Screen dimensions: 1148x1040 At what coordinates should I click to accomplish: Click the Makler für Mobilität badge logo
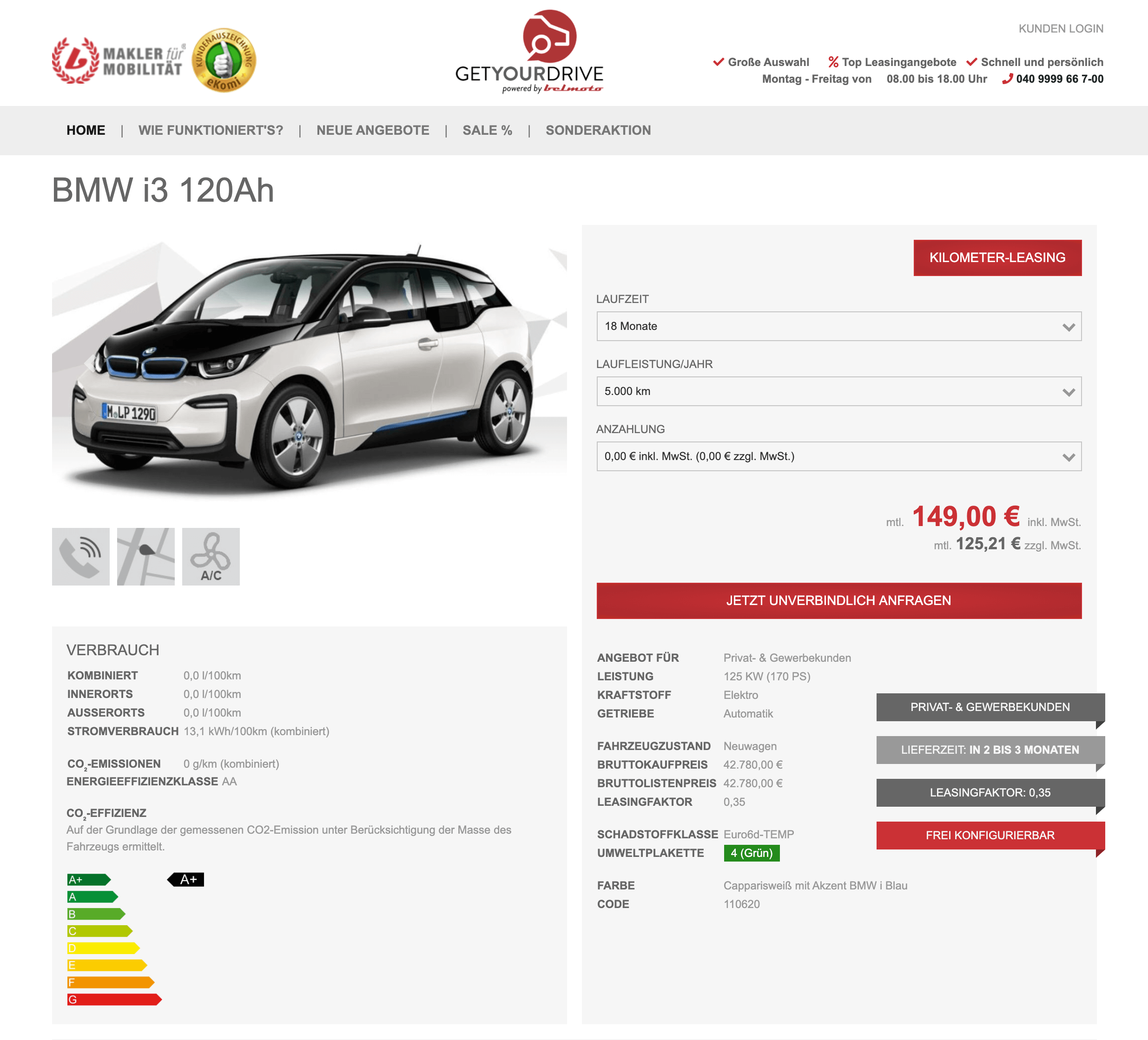pos(119,60)
